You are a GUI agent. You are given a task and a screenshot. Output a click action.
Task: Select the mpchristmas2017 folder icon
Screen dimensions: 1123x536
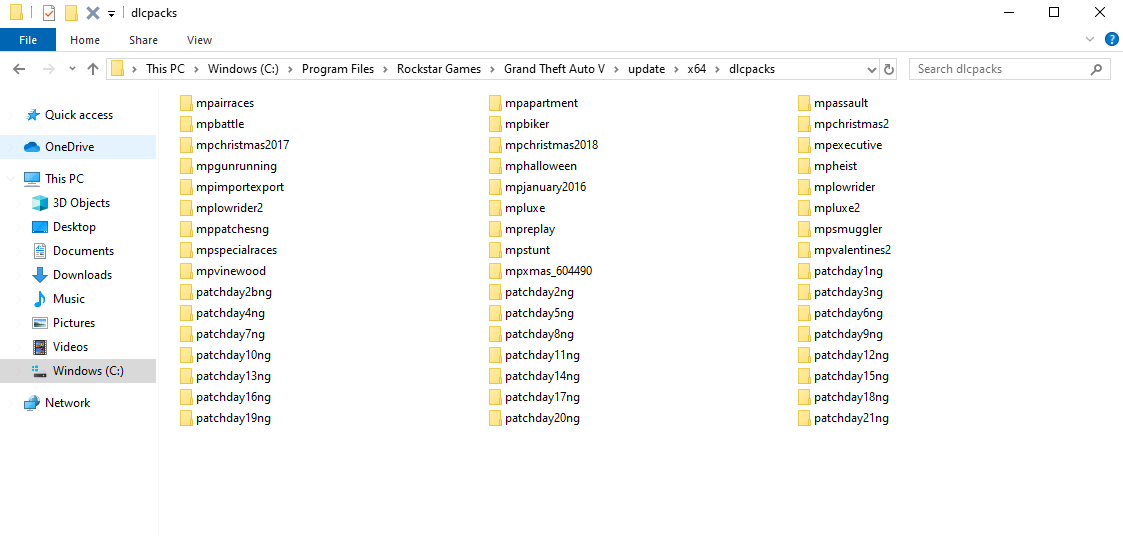tap(186, 145)
